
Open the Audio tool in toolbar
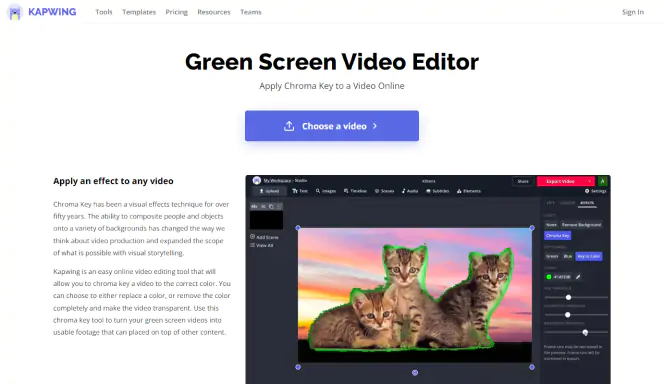[409, 191]
